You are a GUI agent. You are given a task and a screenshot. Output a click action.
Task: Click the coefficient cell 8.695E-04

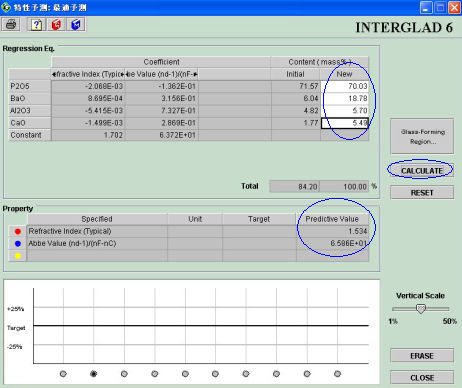tap(88, 99)
